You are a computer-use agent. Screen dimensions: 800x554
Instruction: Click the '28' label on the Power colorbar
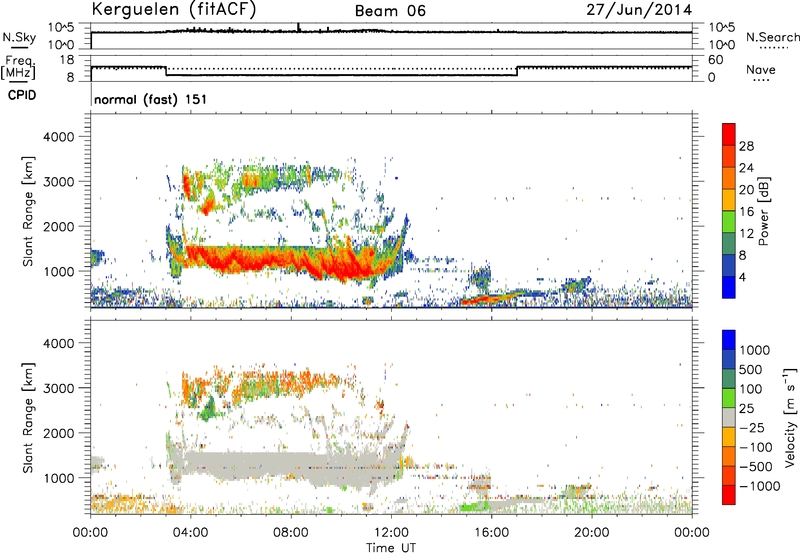746,146
